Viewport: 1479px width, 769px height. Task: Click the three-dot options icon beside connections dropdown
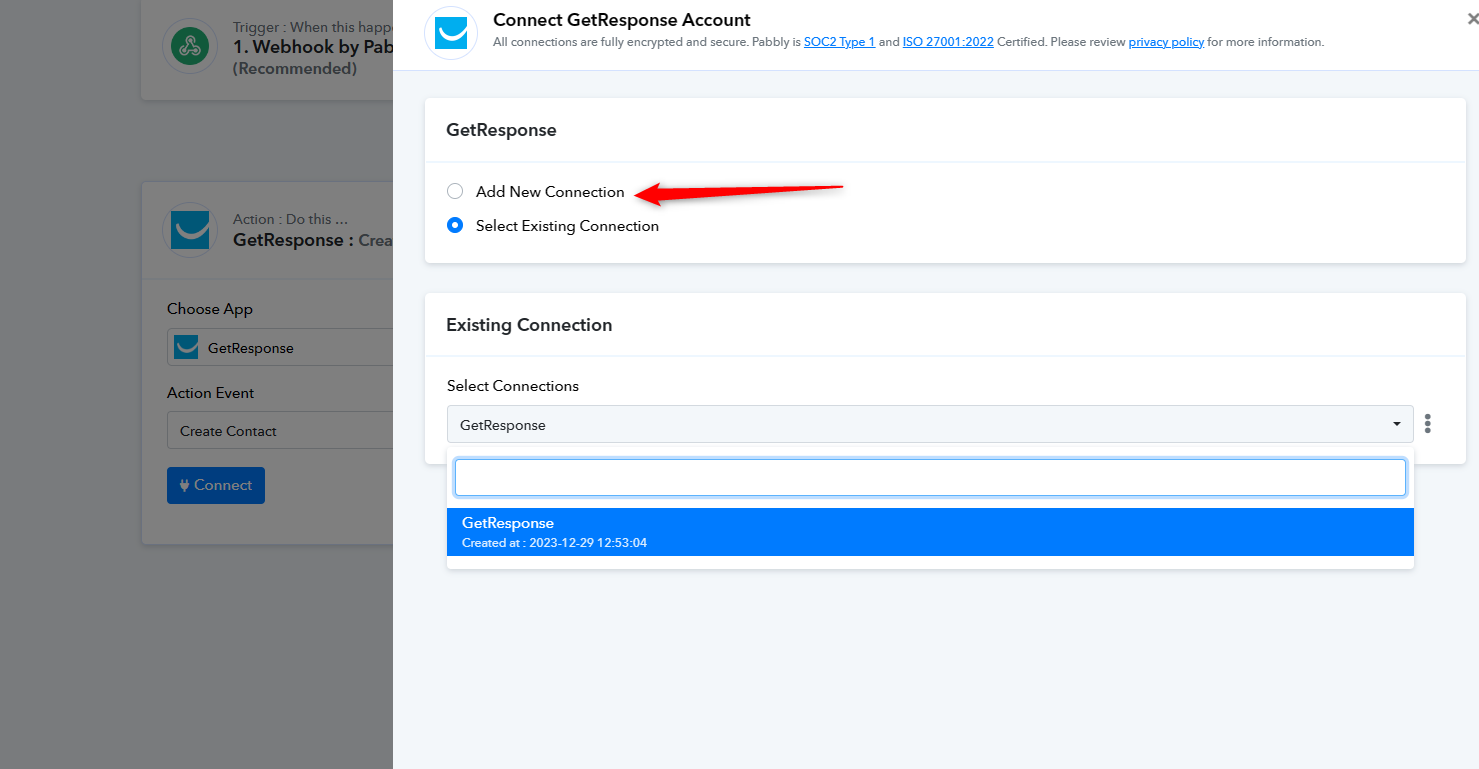pos(1428,424)
